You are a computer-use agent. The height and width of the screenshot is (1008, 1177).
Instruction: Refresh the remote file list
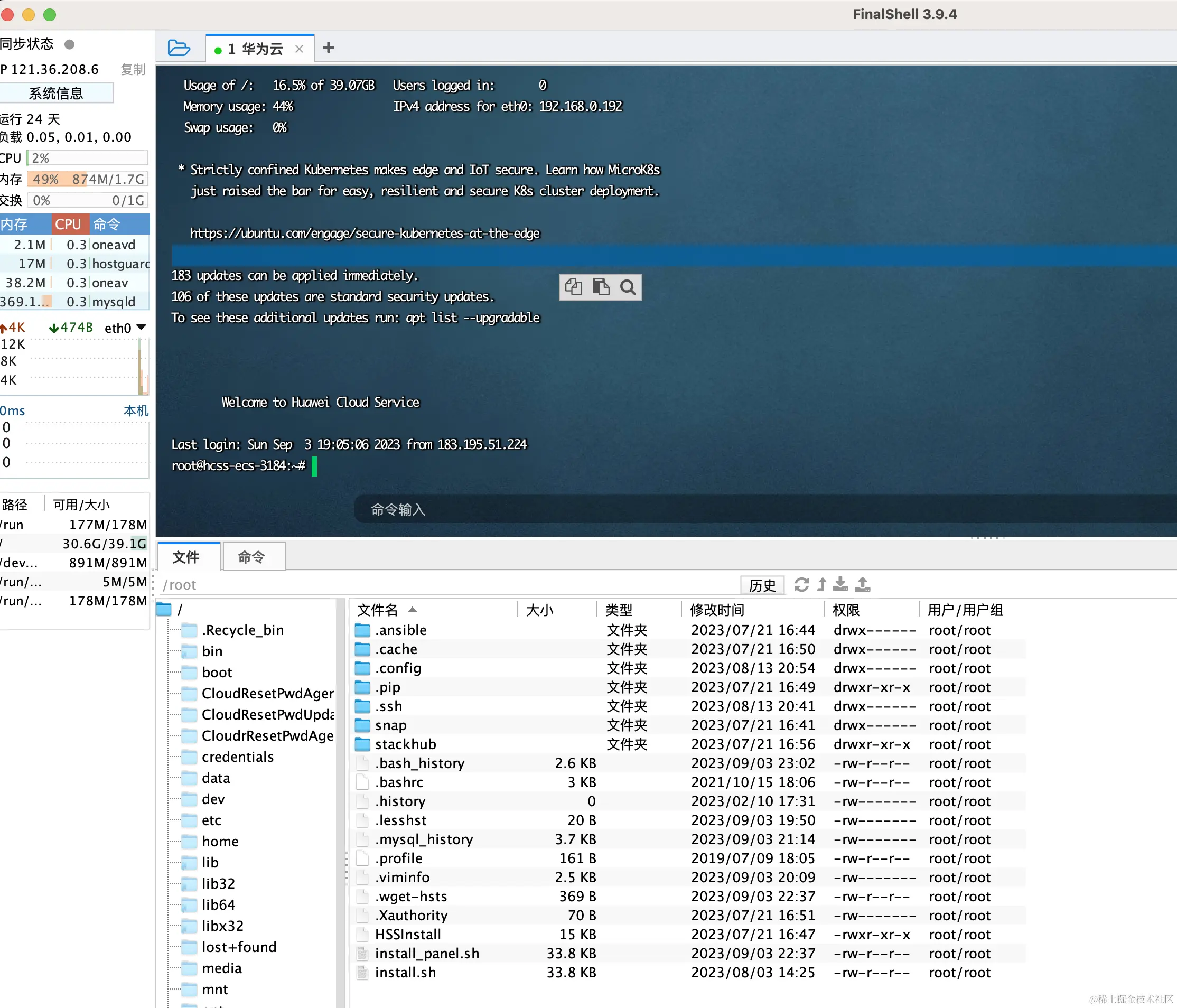[x=801, y=584]
